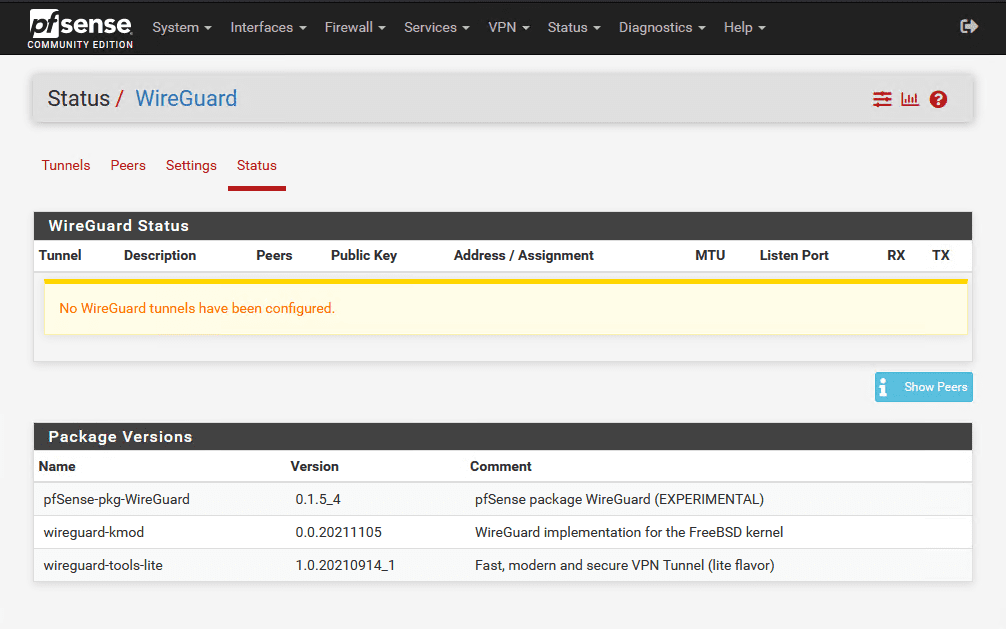Click the EXPERIMENTAL package comment
1006x629 pixels.
[619, 499]
